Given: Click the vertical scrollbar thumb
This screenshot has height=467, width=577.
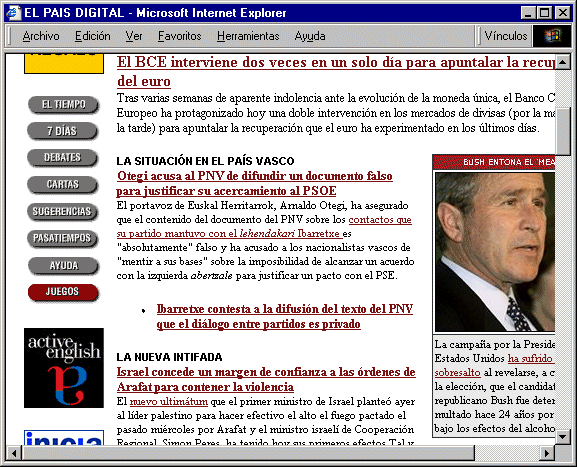Looking at the screenshot, I should 563,132.
